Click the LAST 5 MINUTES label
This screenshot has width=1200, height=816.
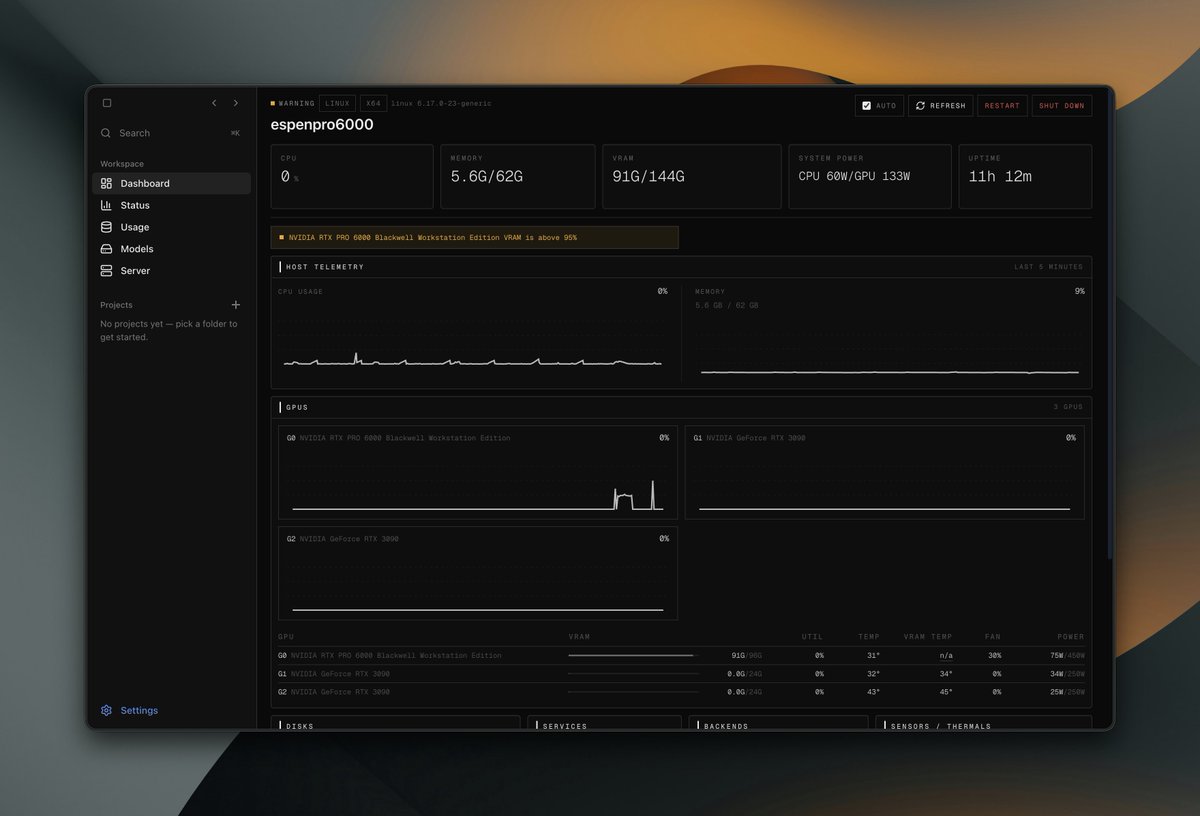(x=1048, y=267)
